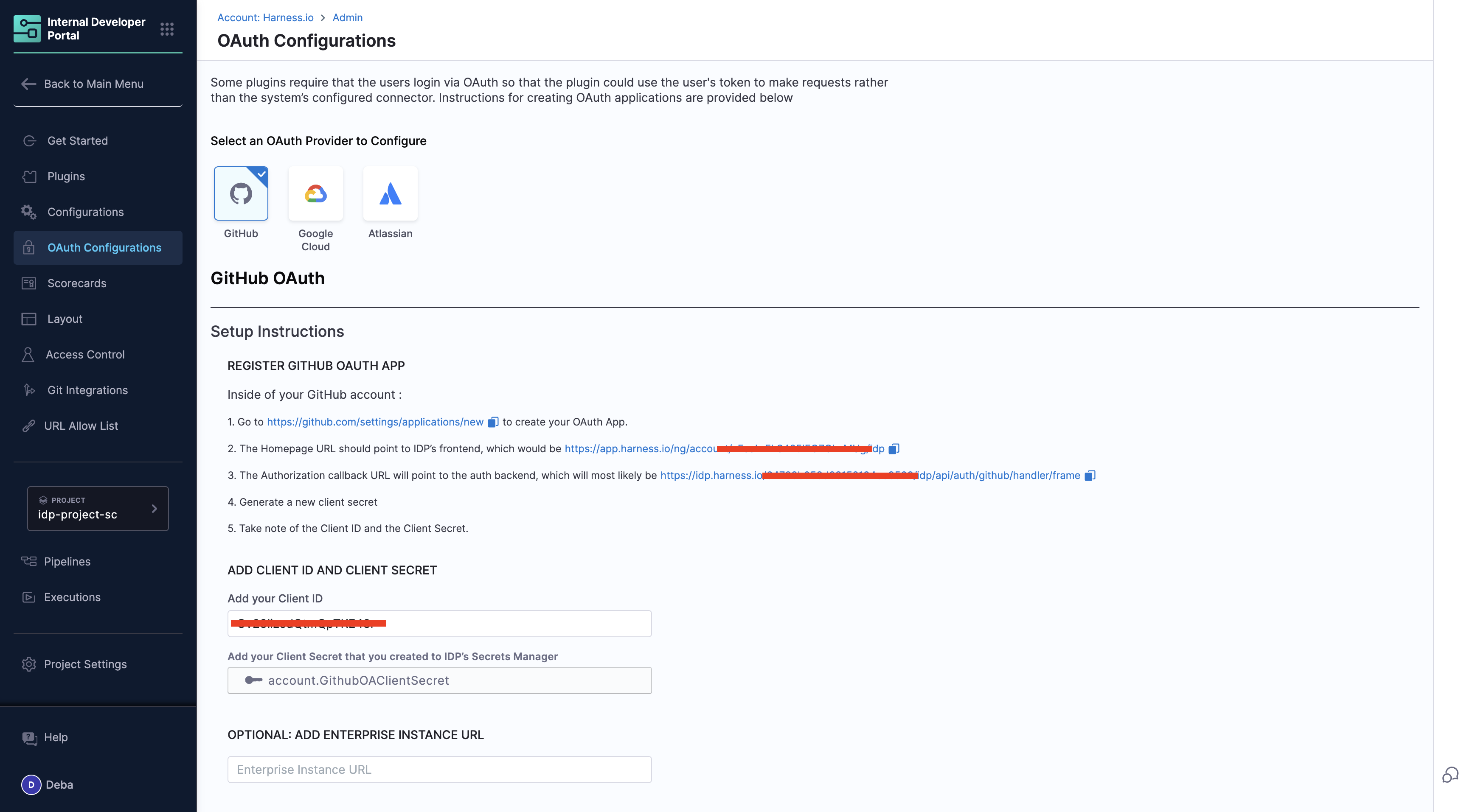Screen dimensions: 1467x812
Task: Click the Enterprise Instance URL field
Action: pyautogui.click(x=439, y=770)
